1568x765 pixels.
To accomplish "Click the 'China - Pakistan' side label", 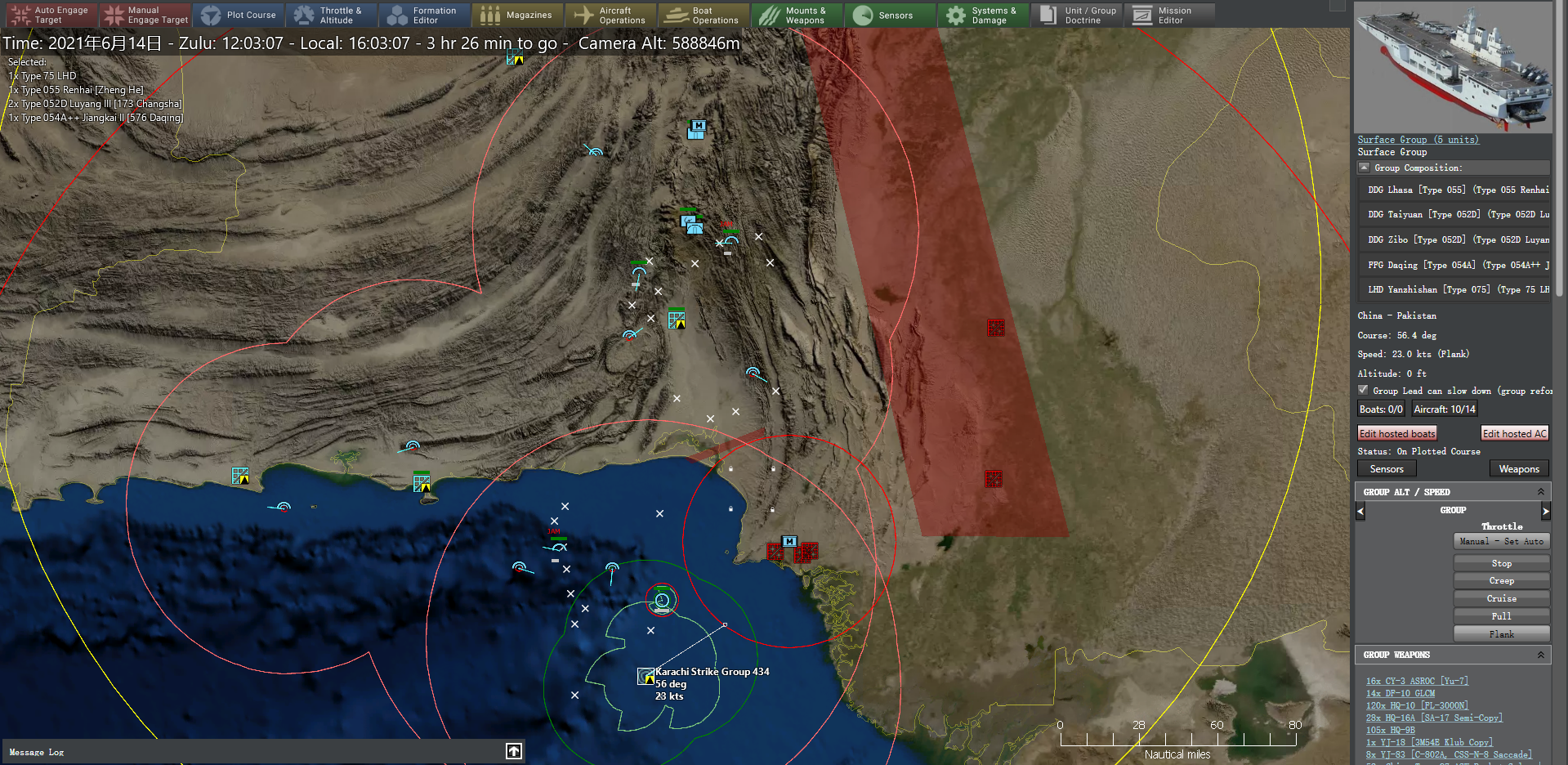I will pyautogui.click(x=1397, y=315).
